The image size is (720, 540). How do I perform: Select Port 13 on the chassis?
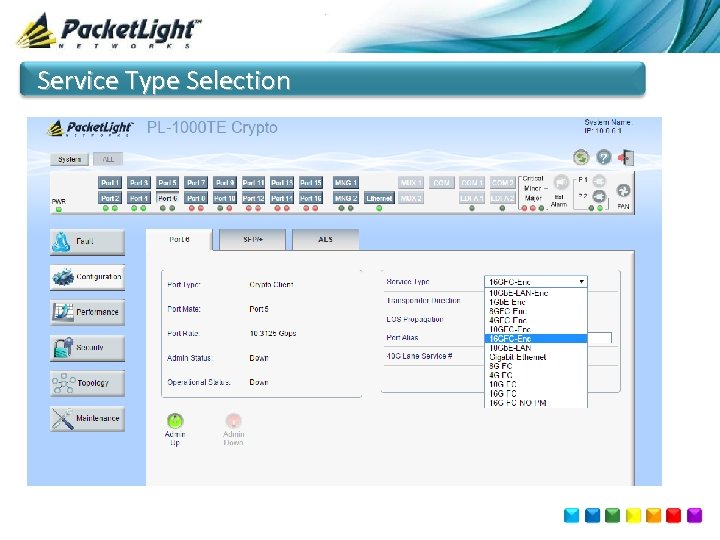(x=282, y=183)
